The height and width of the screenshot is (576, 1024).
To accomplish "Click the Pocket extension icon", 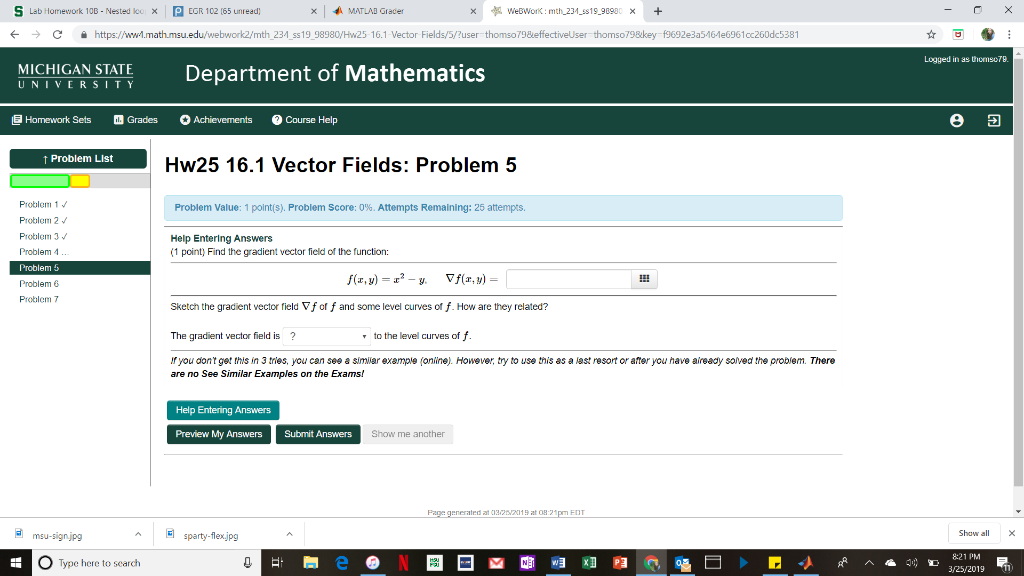I will point(958,35).
